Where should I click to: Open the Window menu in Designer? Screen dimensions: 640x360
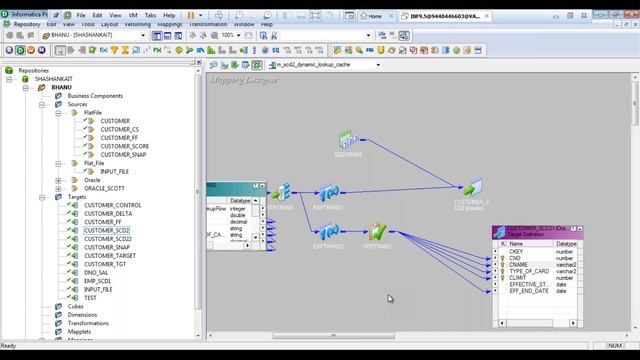[x=244, y=24]
